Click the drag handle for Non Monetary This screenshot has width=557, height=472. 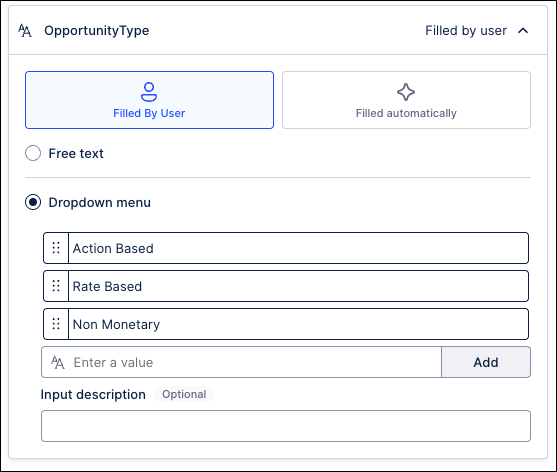point(56,324)
